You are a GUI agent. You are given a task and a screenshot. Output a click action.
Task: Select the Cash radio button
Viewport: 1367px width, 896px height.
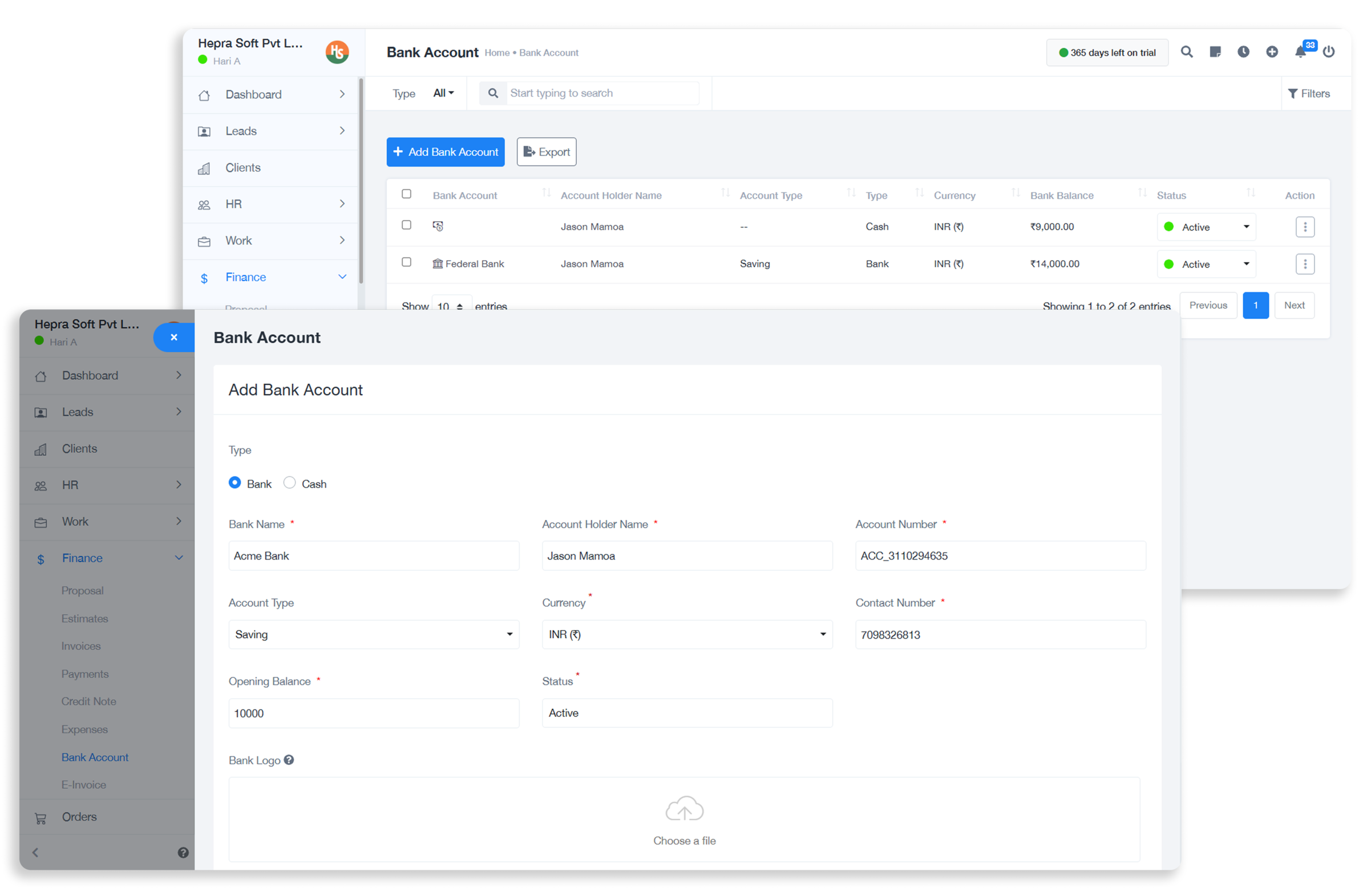click(289, 483)
